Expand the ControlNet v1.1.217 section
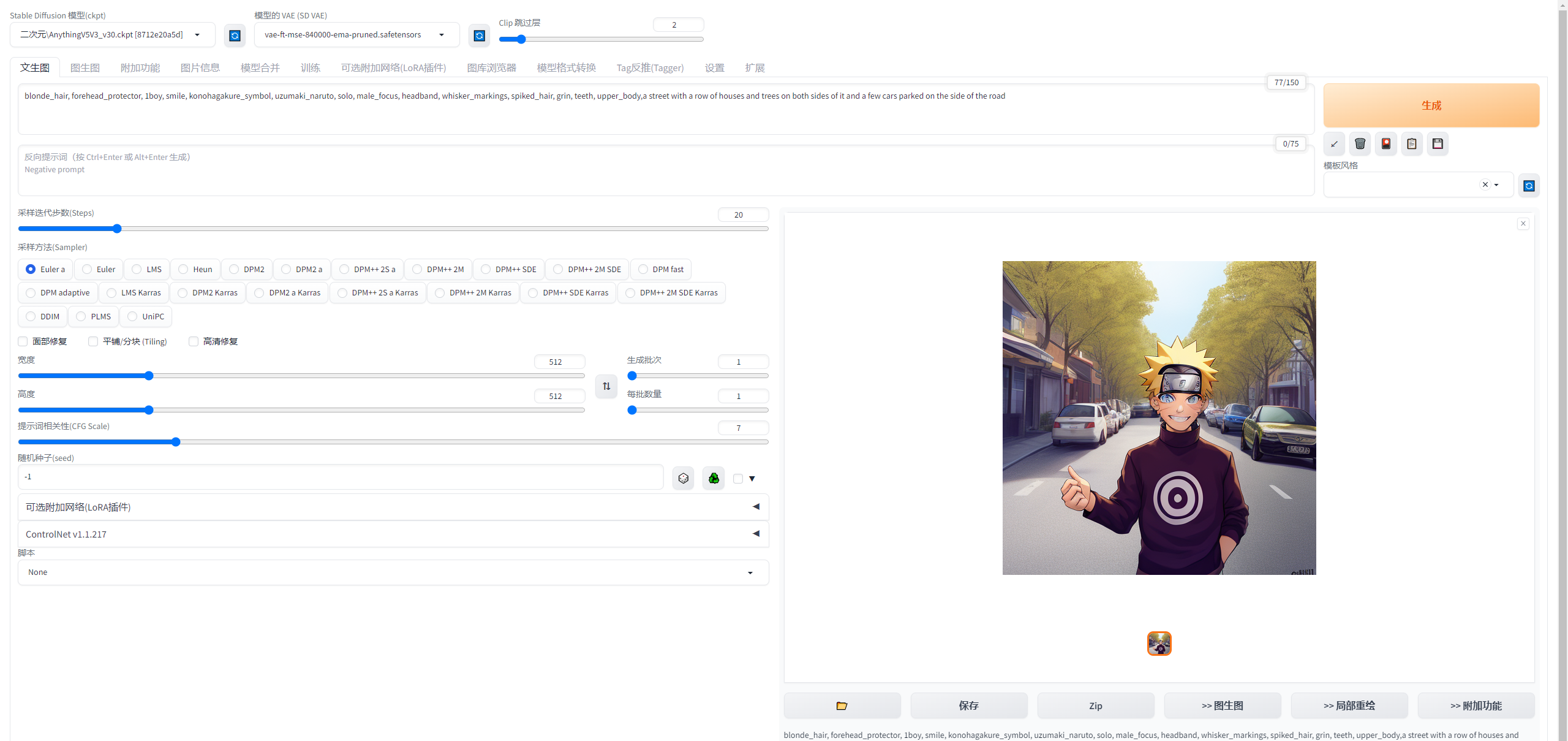 393,534
